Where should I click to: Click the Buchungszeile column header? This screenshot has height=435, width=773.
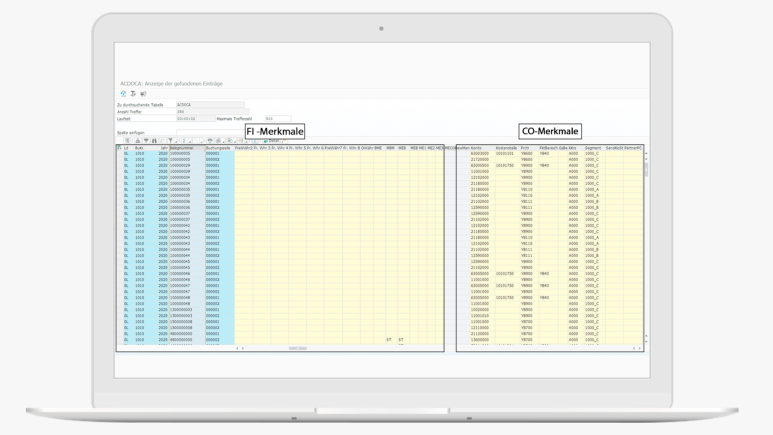point(218,148)
